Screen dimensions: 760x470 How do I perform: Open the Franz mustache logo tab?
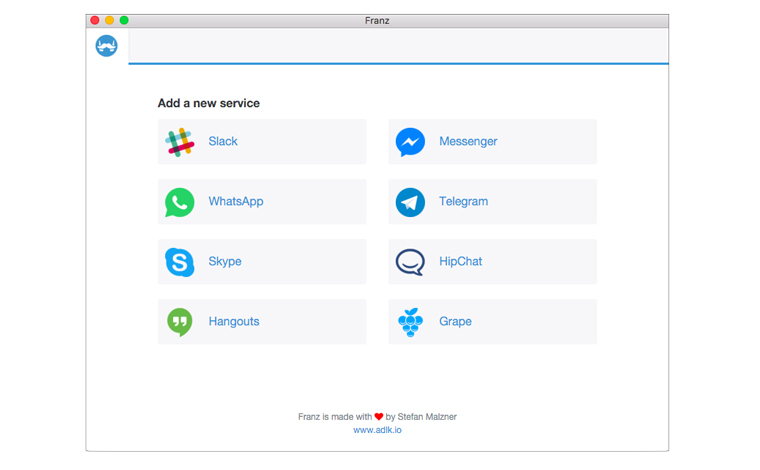(x=107, y=46)
